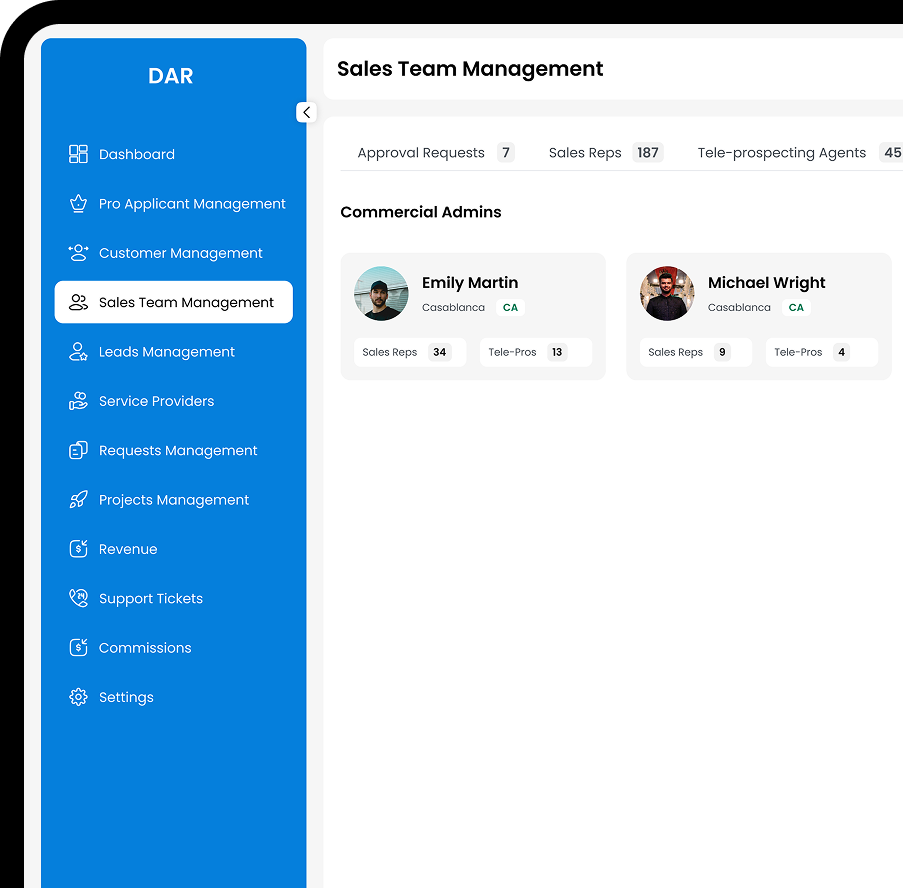Click the Emily Martin name
The image size is (903, 888).
[x=470, y=283]
